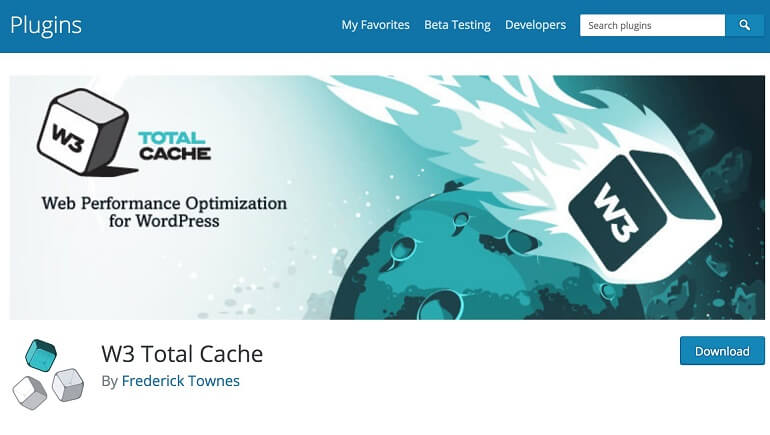
Task: Go to Beta Testing section
Action: (x=457, y=25)
